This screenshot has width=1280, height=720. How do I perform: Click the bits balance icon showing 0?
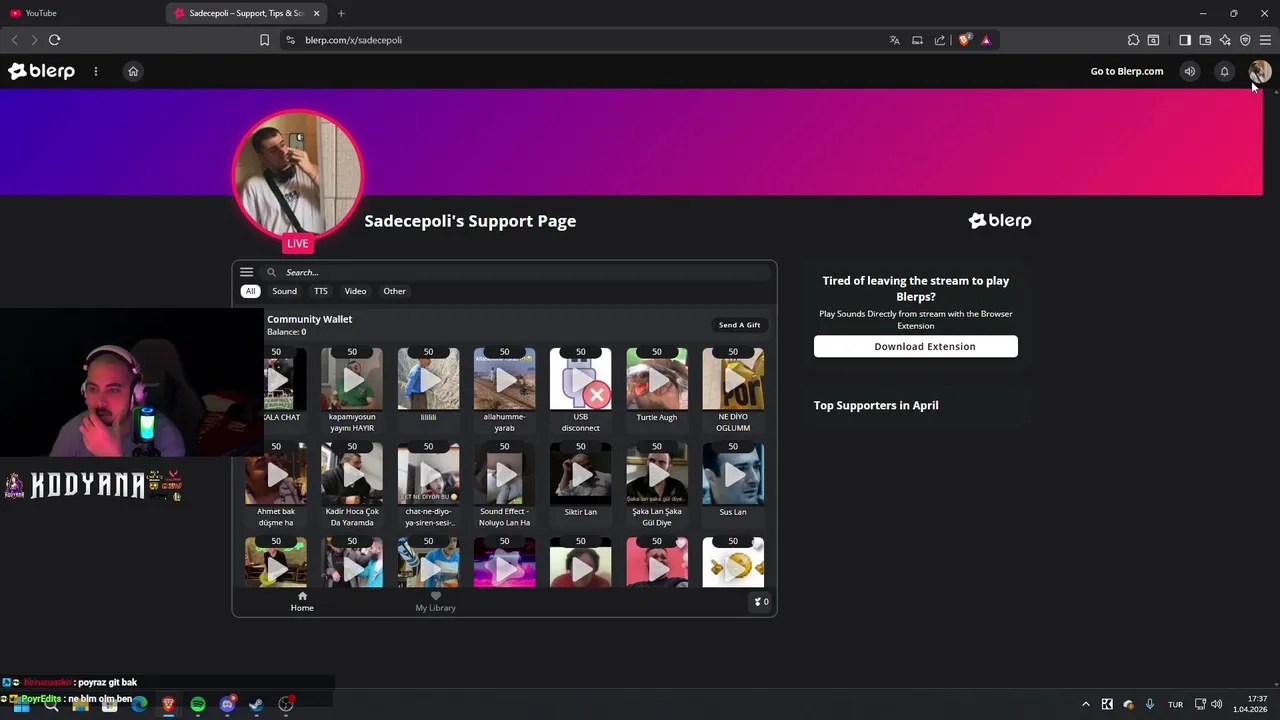(761, 602)
